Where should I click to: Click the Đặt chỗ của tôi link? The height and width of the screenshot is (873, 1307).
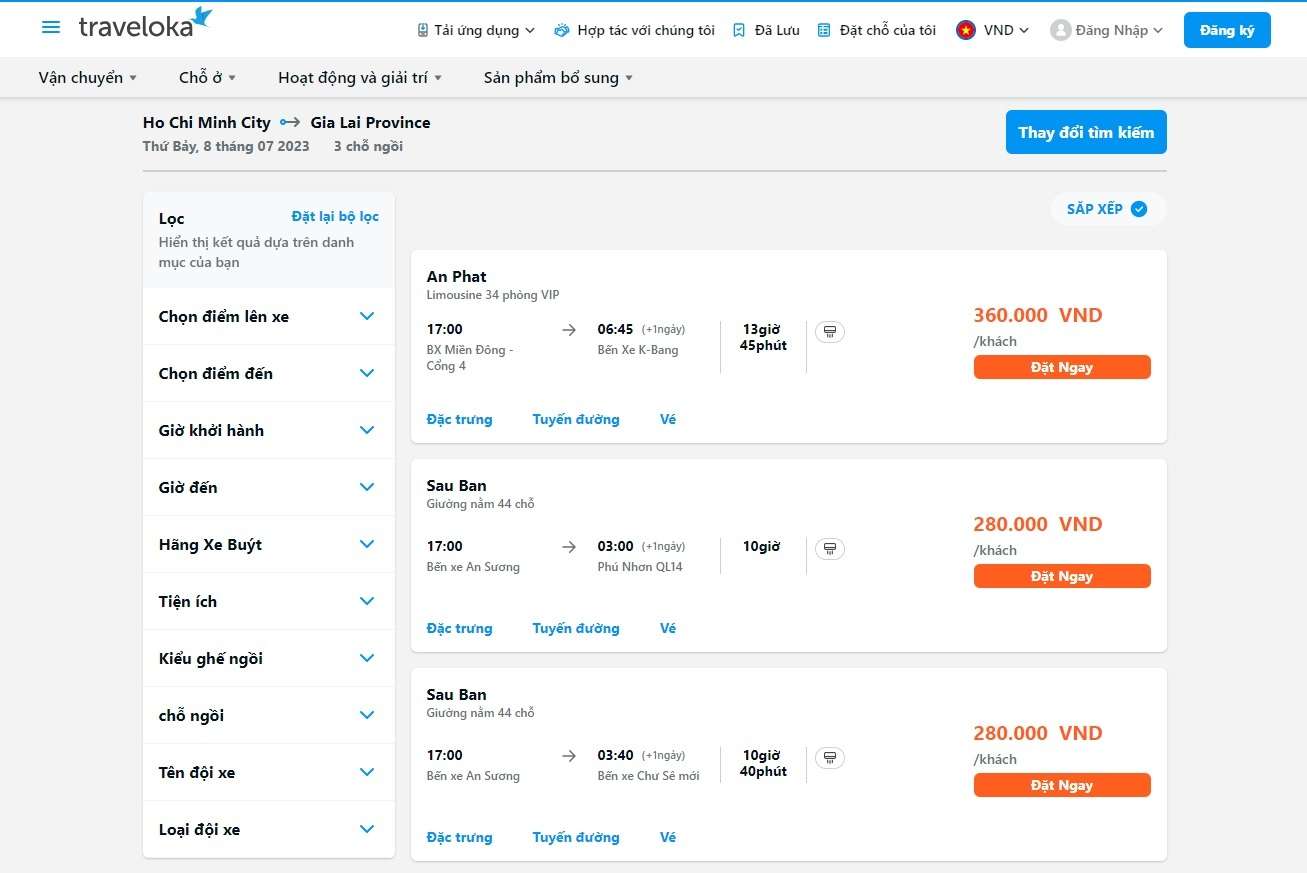coord(888,30)
